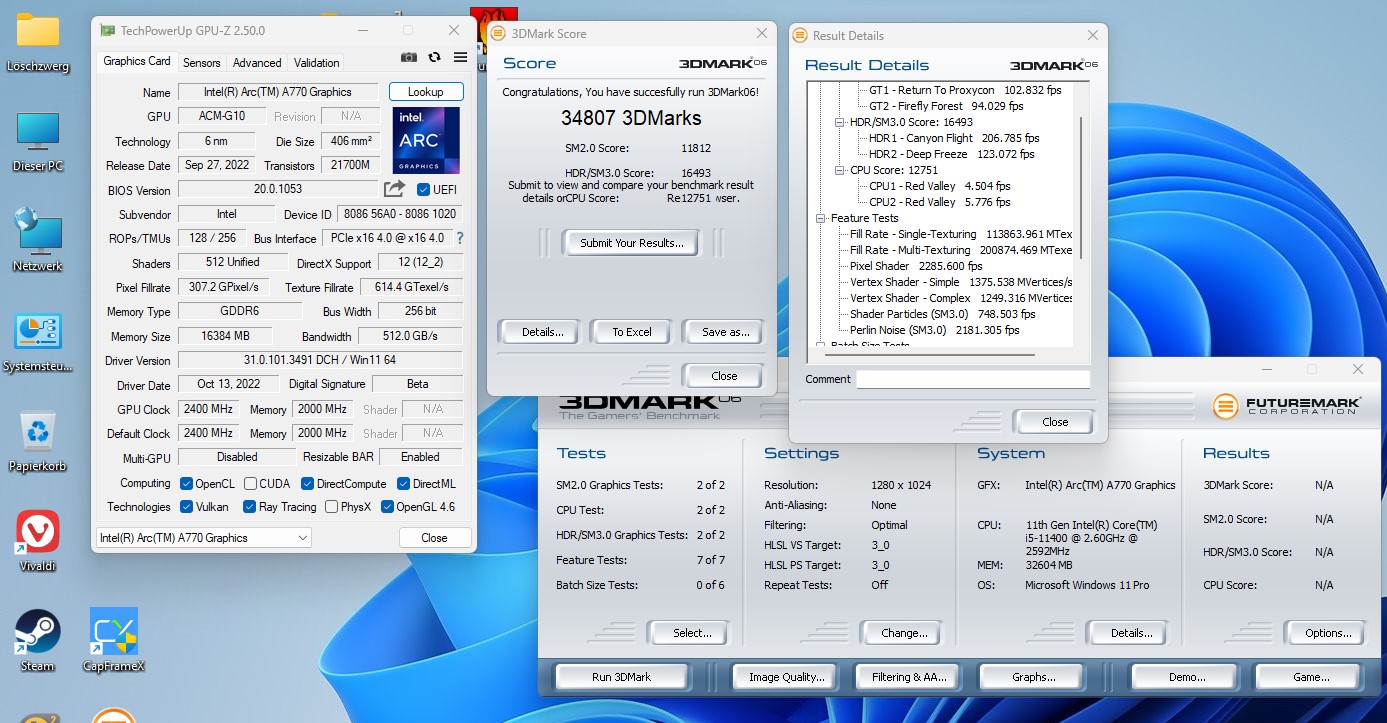Click the 3DMark Score window title icon
This screenshot has height=723, width=1387.
[498, 33]
